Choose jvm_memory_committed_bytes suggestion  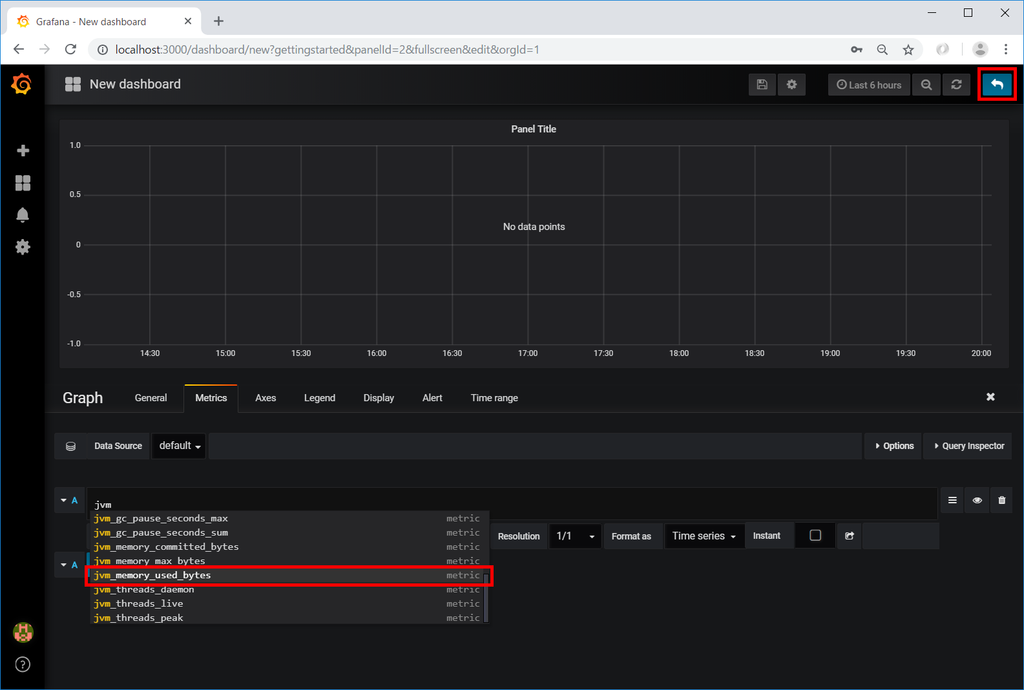[x=288, y=547]
